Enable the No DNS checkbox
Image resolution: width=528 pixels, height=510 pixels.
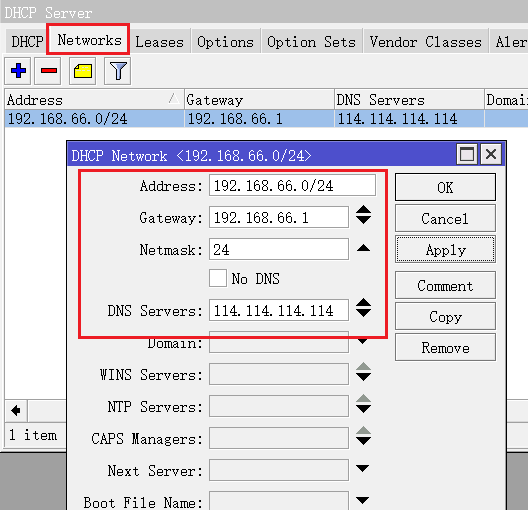click(x=218, y=278)
